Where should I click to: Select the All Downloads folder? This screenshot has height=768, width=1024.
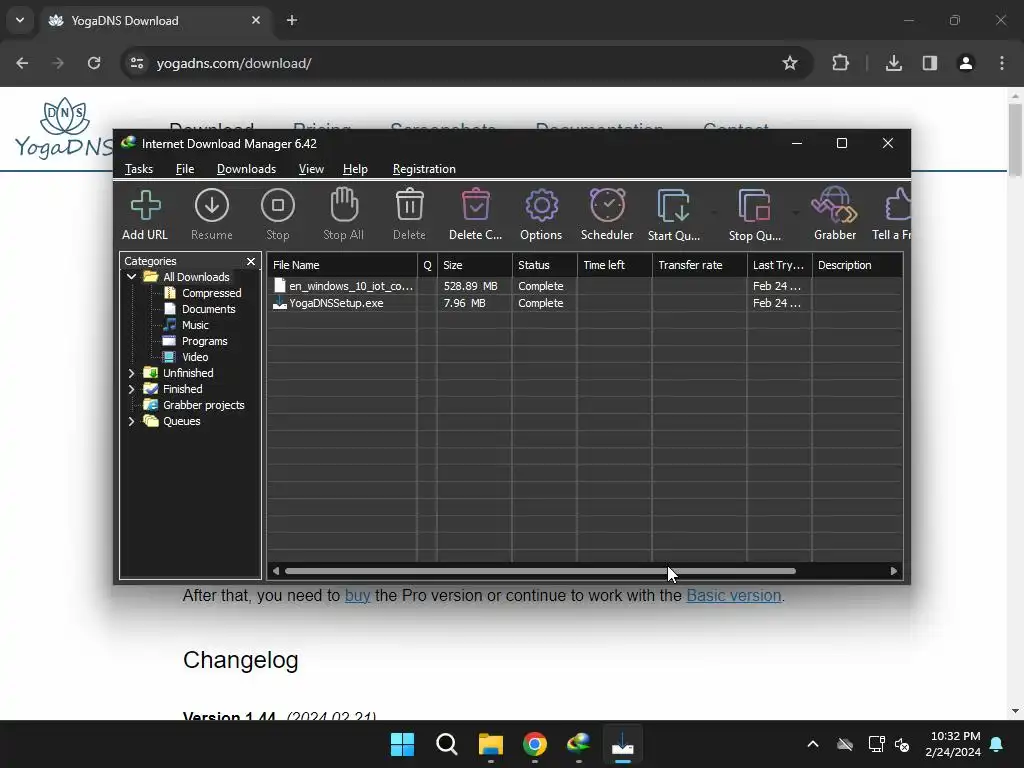tap(196, 277)
